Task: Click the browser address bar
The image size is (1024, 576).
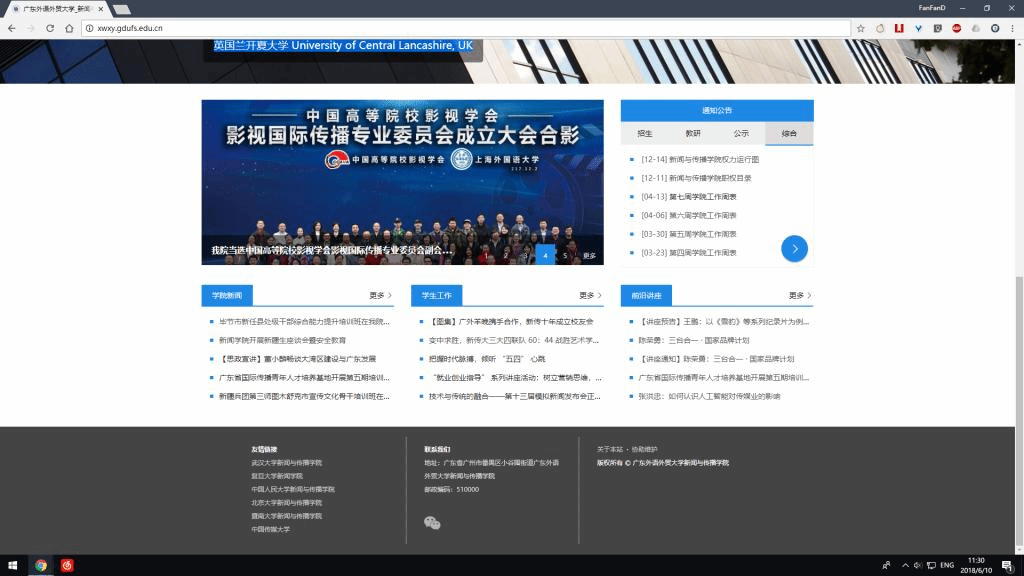Action: [x=450, y=28]
